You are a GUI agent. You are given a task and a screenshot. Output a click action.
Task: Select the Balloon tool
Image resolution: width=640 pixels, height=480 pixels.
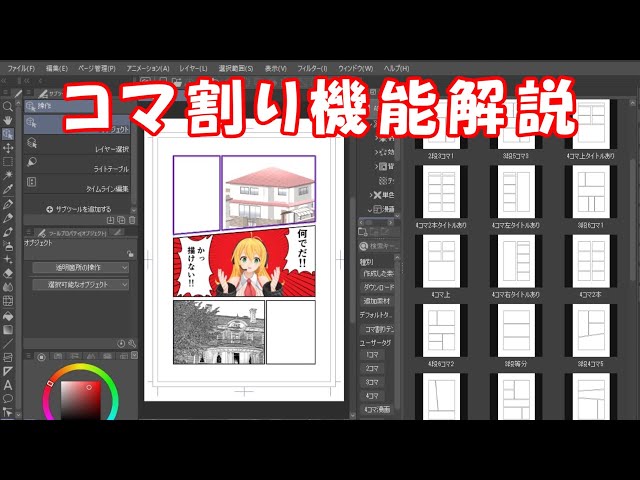pos(7,399)
